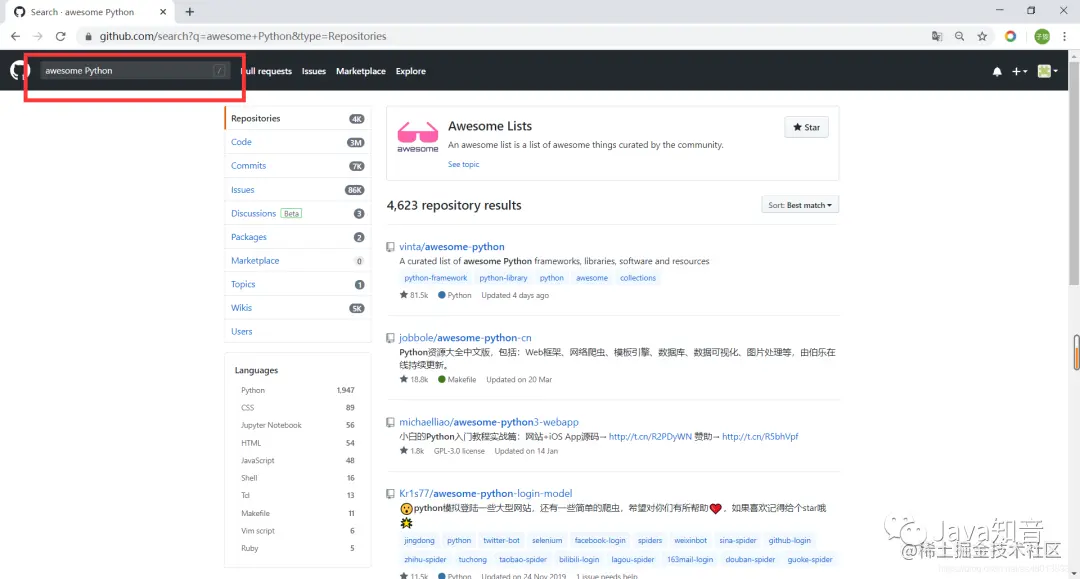1080x579 pixels.
Task: Filter results by Shell language
Action: [x=298, y=478]
